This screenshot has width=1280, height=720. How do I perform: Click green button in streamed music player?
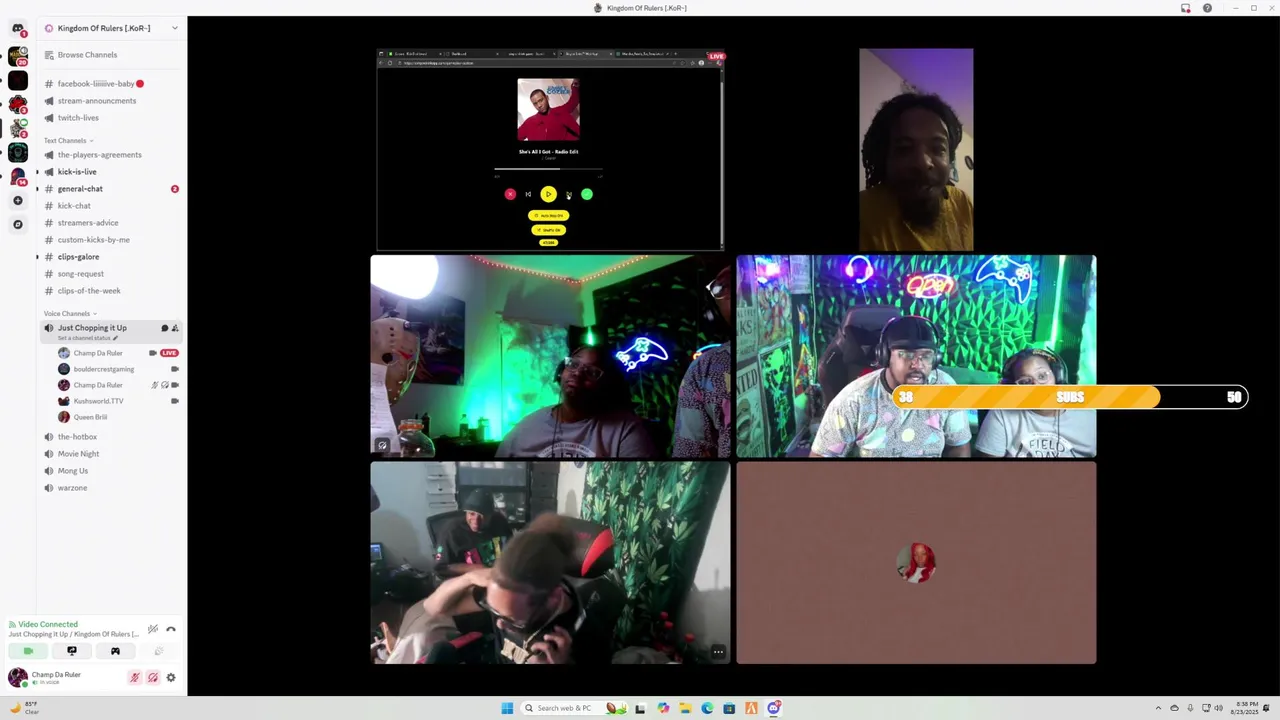point(587,194)
